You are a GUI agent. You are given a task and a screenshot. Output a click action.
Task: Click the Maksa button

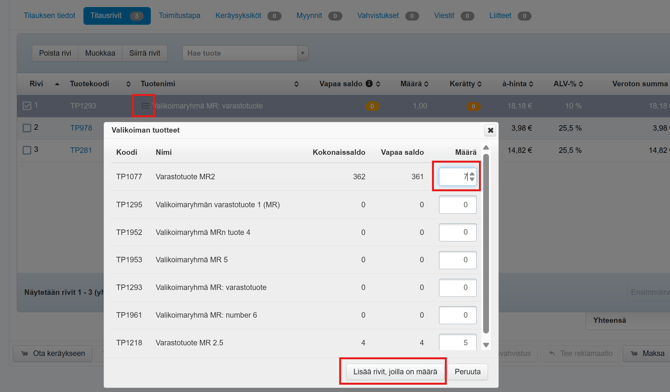[647, 353]
